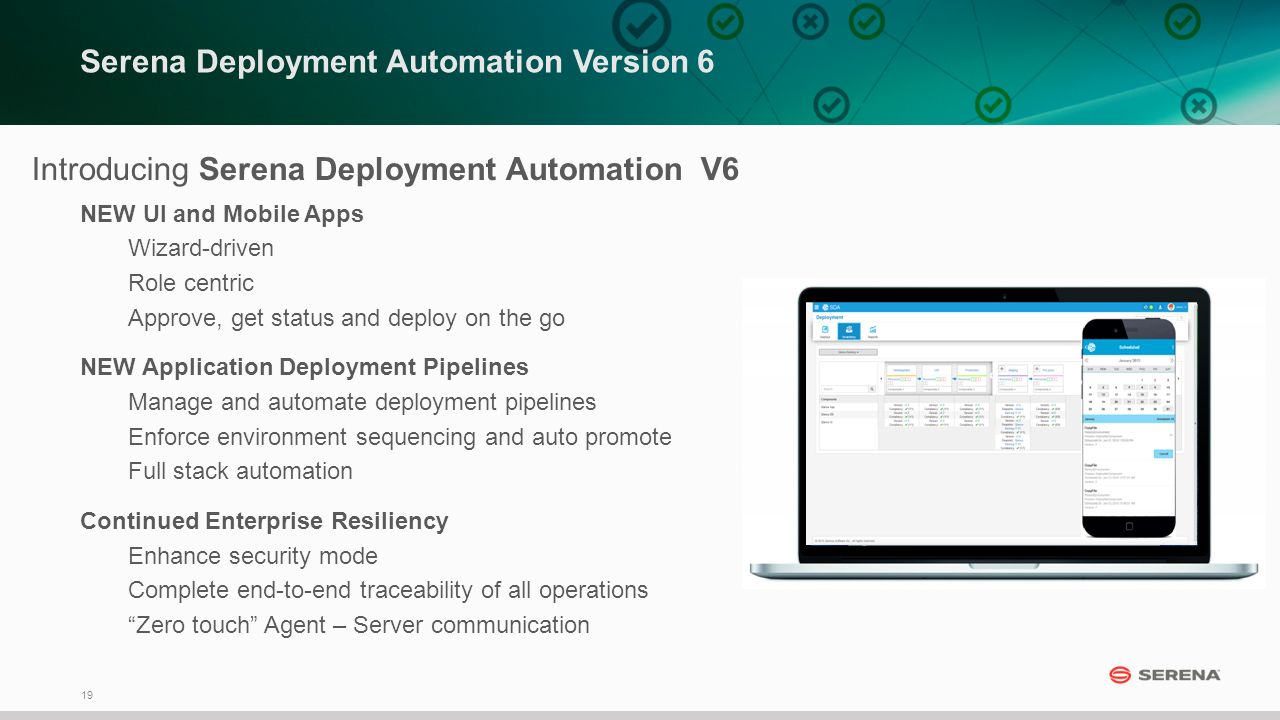Click the Enhance security mode bullet
This screenshot has width=1280, height=720.
[253, 556]
